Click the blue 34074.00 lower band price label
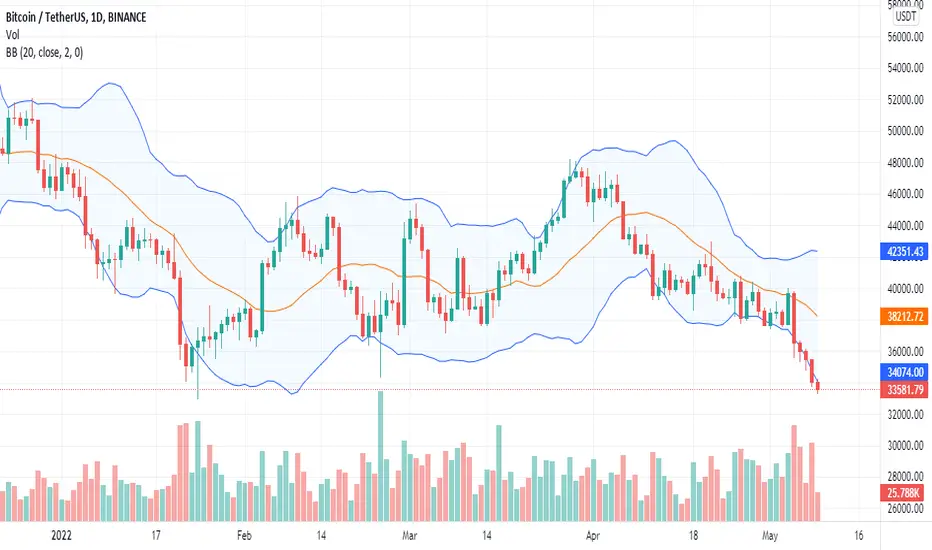The width and height of the screenshot is (932, 550). click(x=903, y=372)
